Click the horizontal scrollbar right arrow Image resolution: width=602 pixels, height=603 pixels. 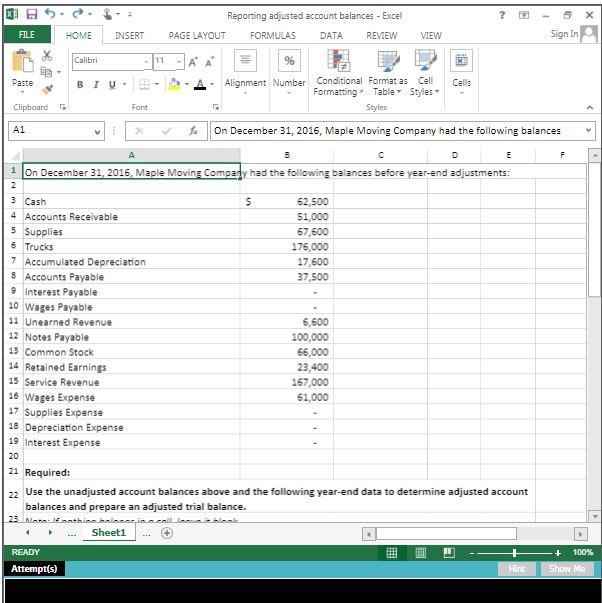580,533
